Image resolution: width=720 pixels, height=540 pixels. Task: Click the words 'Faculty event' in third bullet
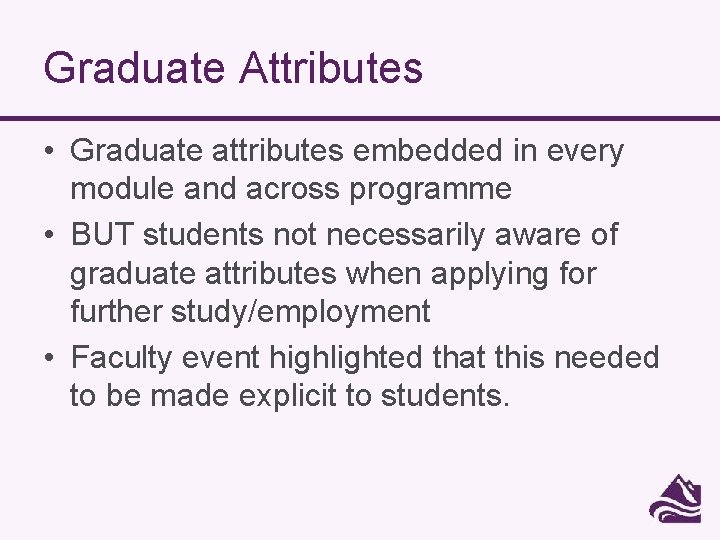pyautogui.click(x=165, y=358)
